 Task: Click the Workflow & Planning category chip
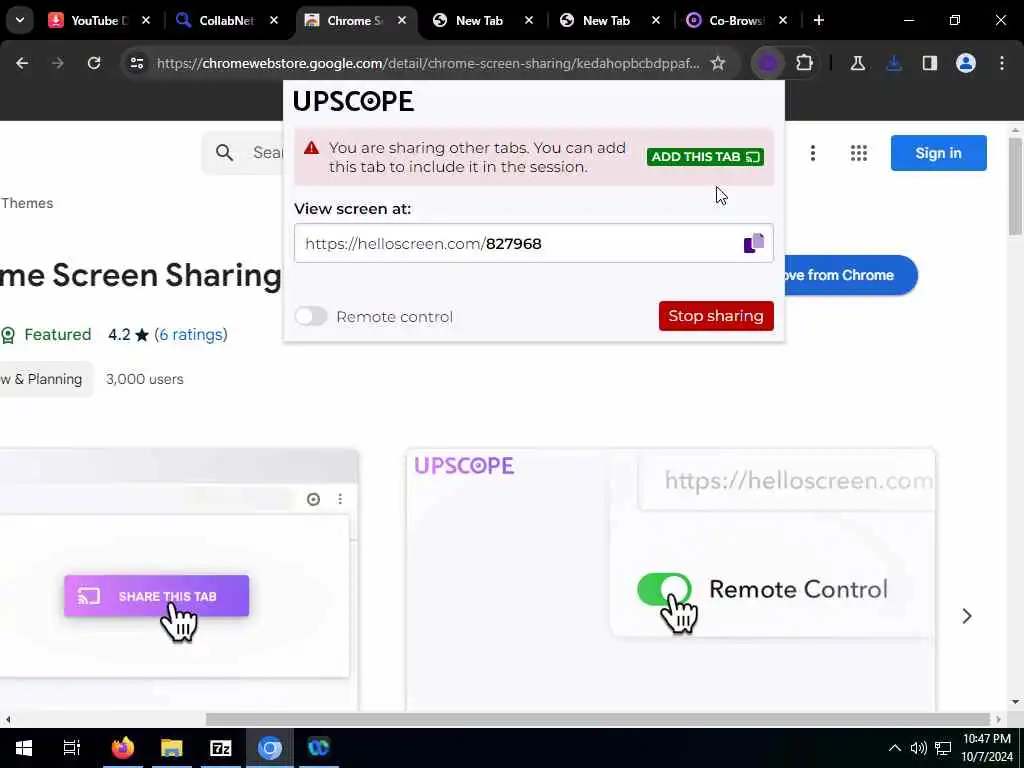tap(46, 379)
